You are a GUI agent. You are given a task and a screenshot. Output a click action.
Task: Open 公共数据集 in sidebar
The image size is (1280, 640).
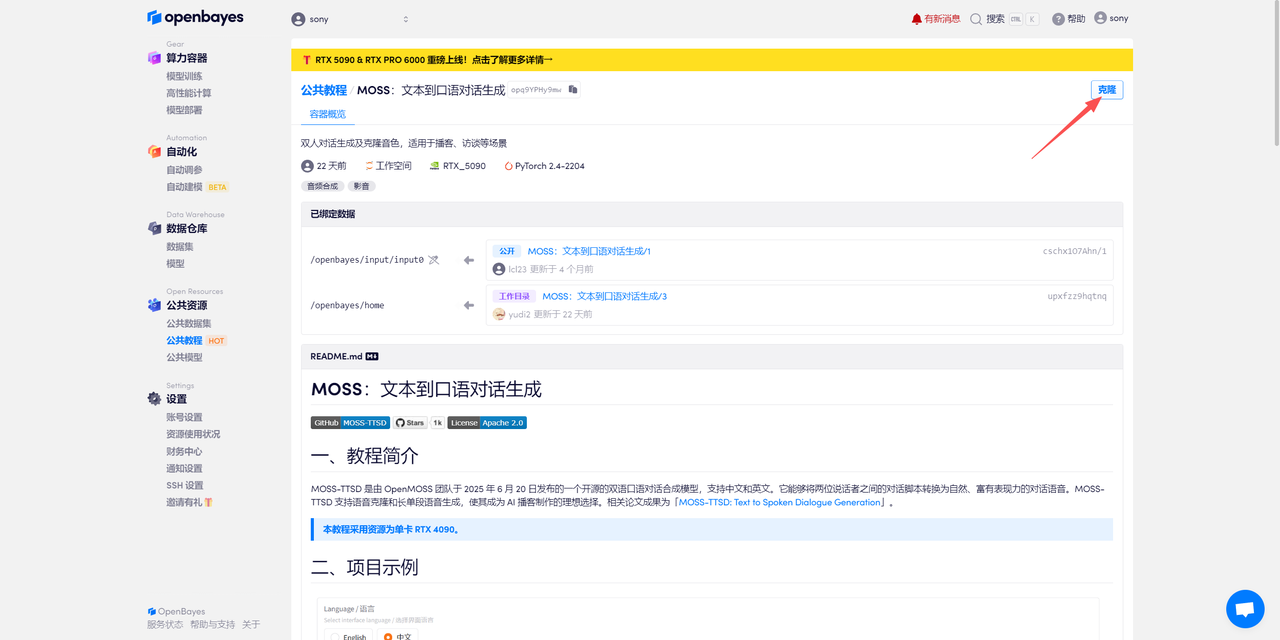tap(188, 323)
